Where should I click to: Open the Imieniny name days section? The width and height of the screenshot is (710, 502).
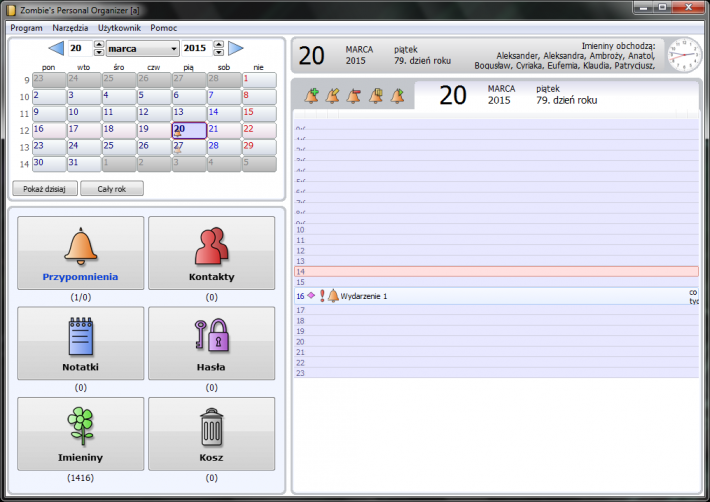point(81,434)
